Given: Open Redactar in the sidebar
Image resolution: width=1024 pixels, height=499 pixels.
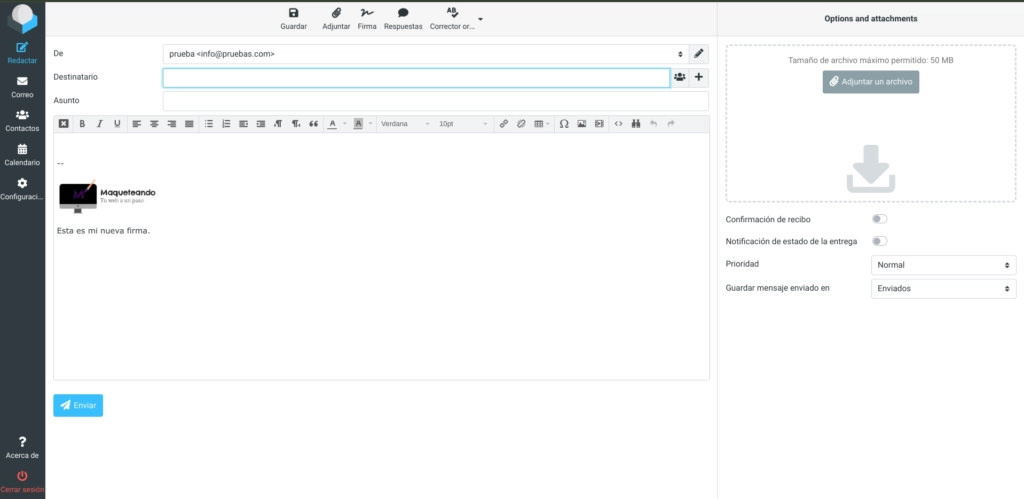Looking at the screenshot, I should (22, 53).
